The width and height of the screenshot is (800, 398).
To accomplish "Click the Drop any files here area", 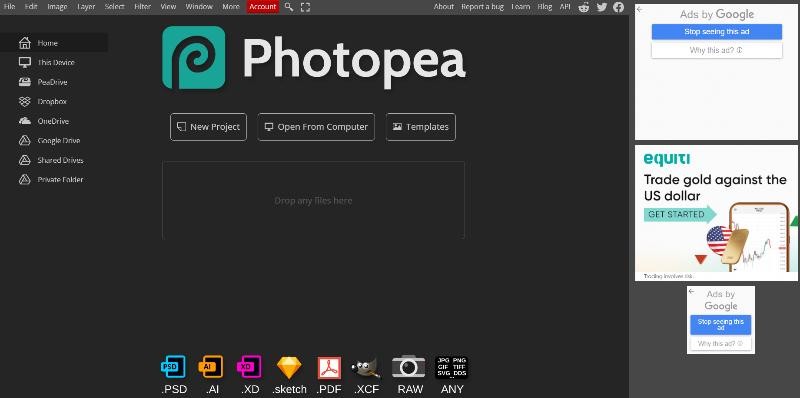I will [313, 200].
